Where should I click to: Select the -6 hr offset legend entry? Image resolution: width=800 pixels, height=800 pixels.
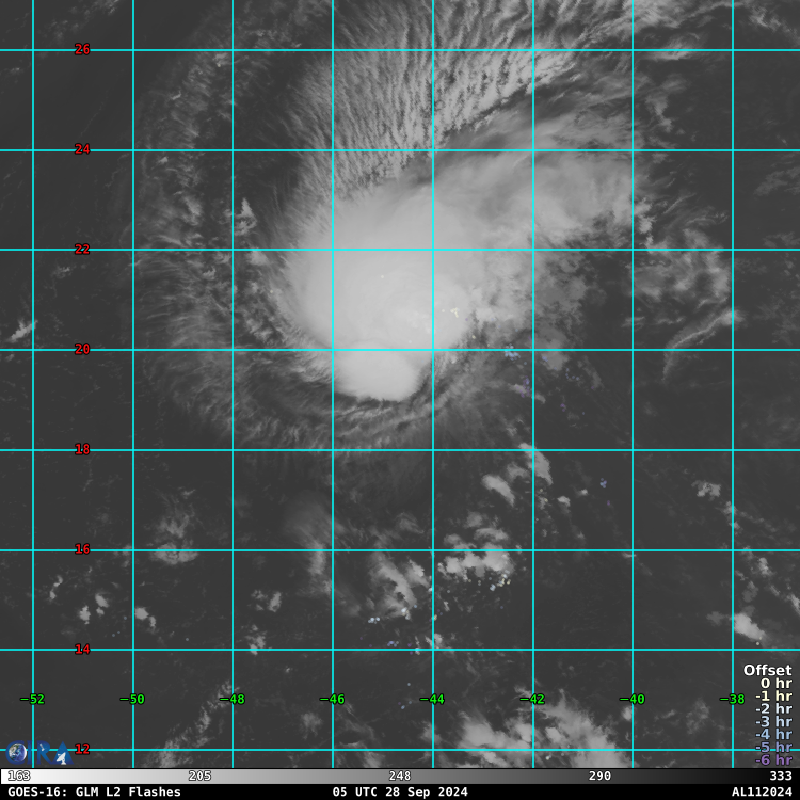click(772, 760)
